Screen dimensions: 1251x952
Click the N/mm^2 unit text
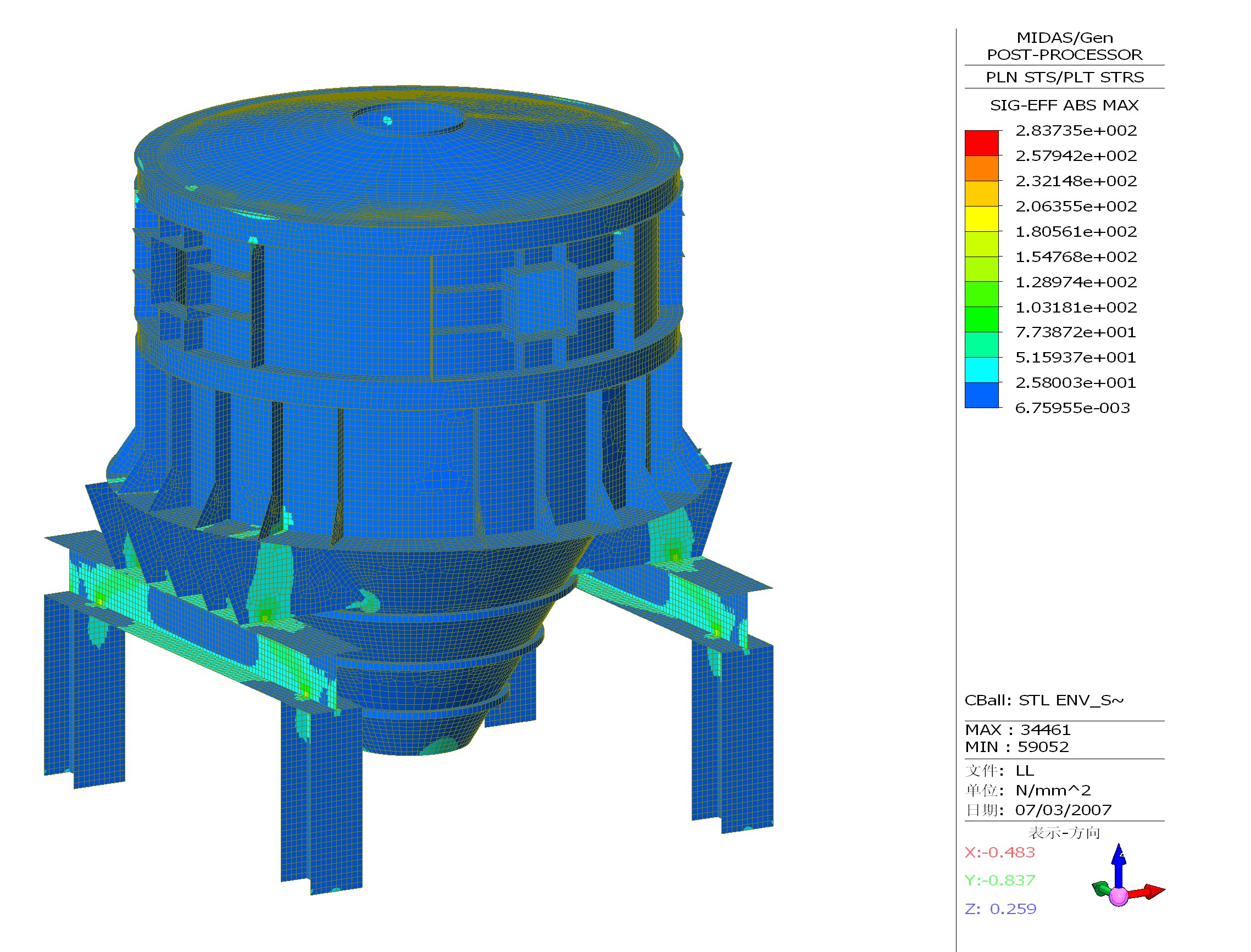click(x=1053, y=790)
